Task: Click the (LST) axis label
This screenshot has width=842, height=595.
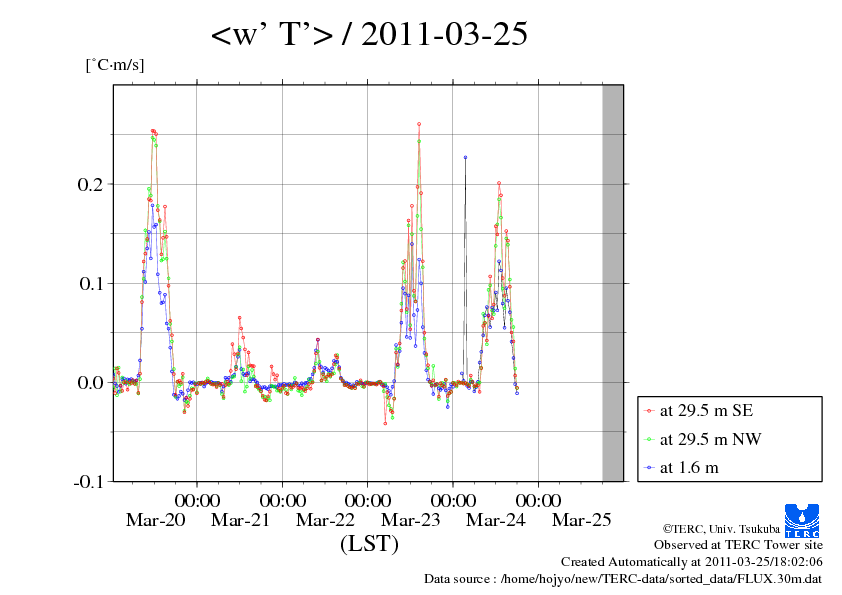Action: [369, 543]
